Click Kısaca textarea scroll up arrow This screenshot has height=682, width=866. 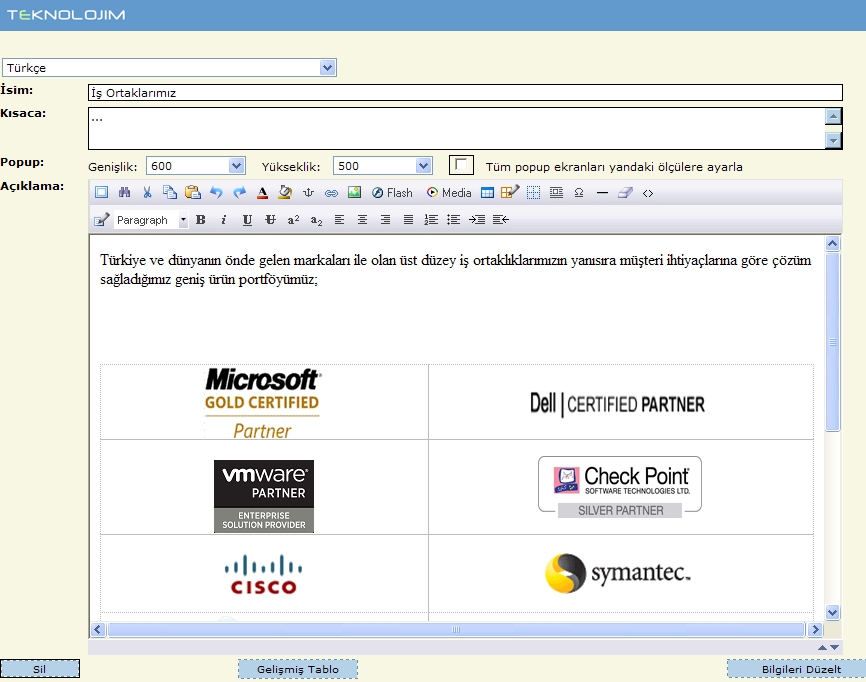(833, 116)
